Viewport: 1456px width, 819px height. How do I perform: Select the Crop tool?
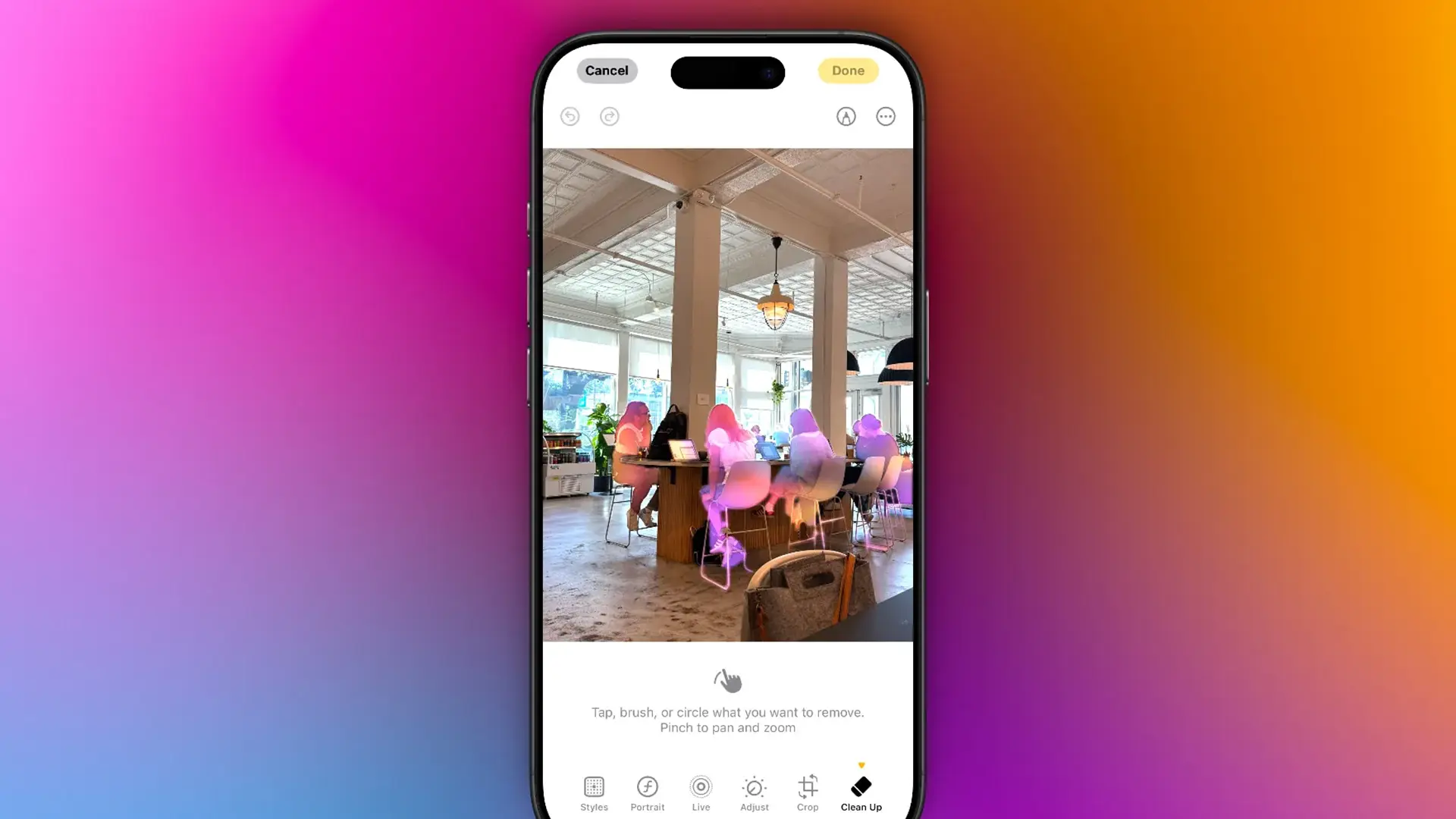tap(807, 793)
